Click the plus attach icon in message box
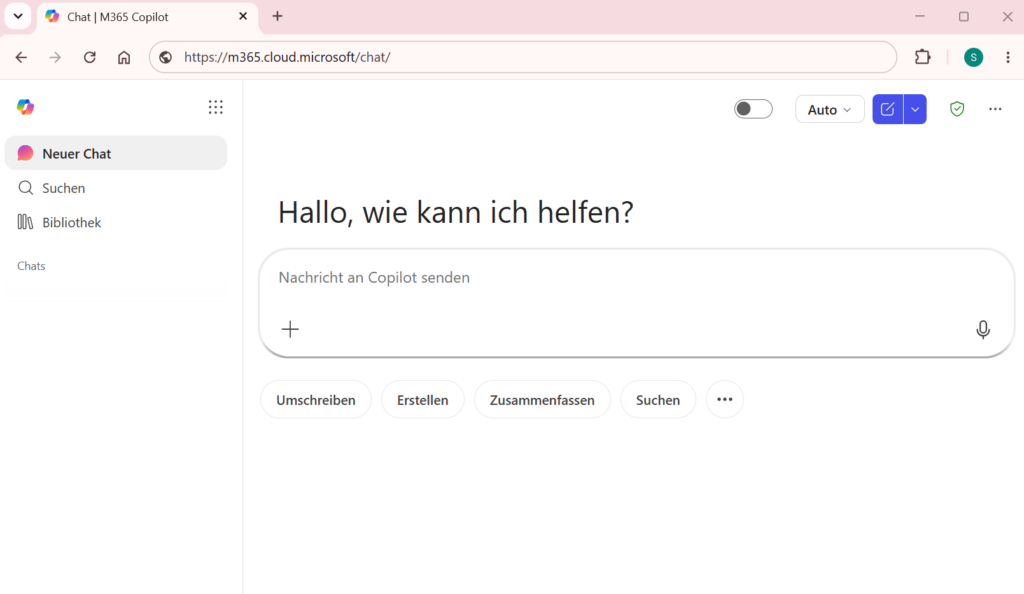This screenshot has width=1024, height=594. click(x=290, y=329)
